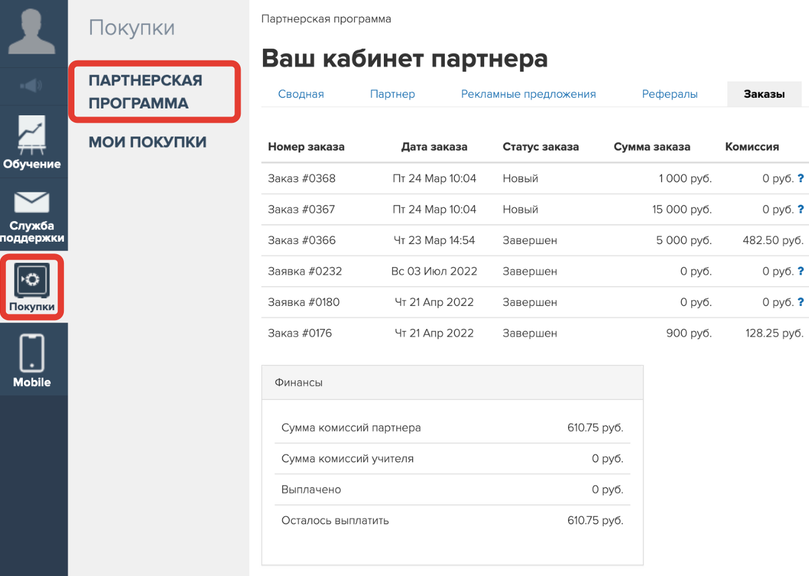Click the Партнерская программа breadcrumb

coord(326,19)
